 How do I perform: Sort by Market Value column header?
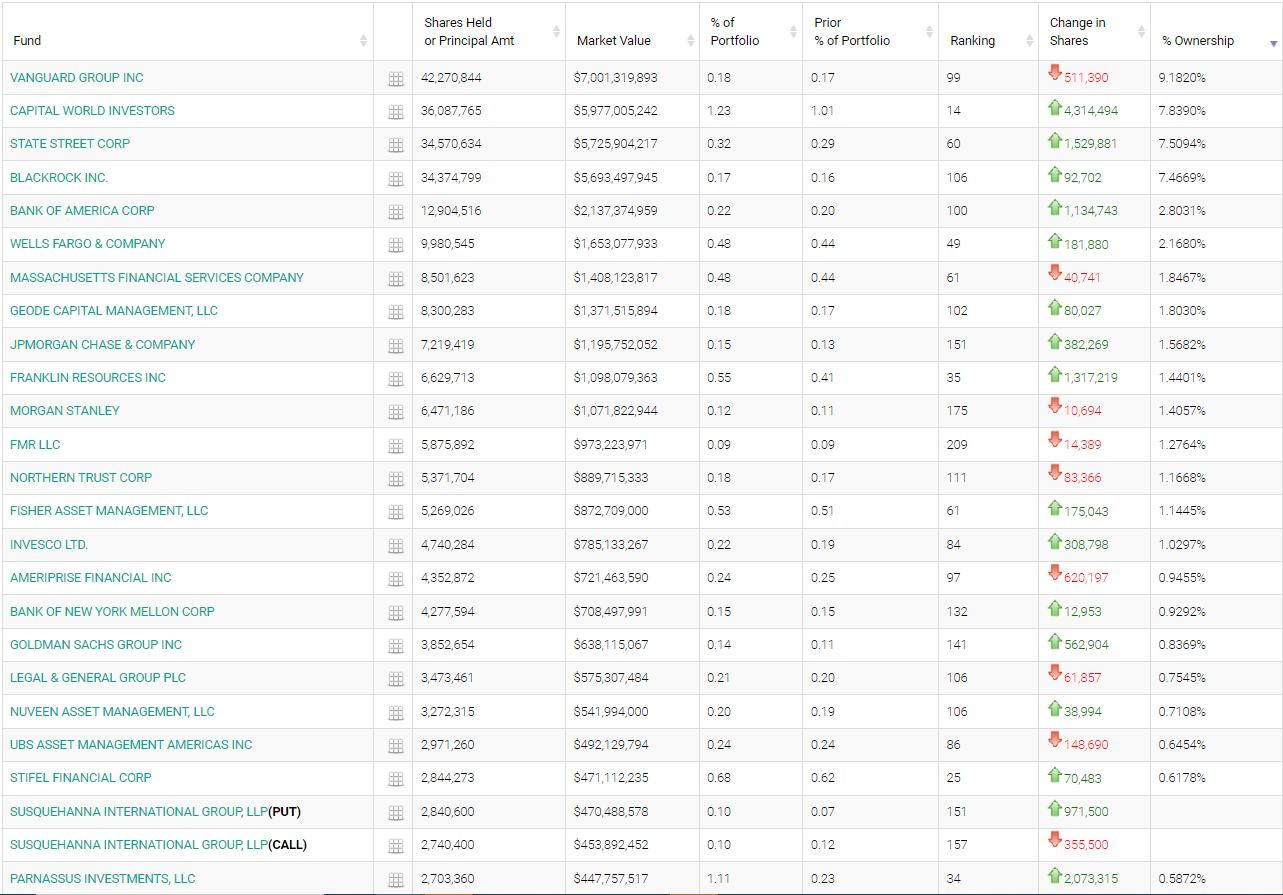point(632,31)
